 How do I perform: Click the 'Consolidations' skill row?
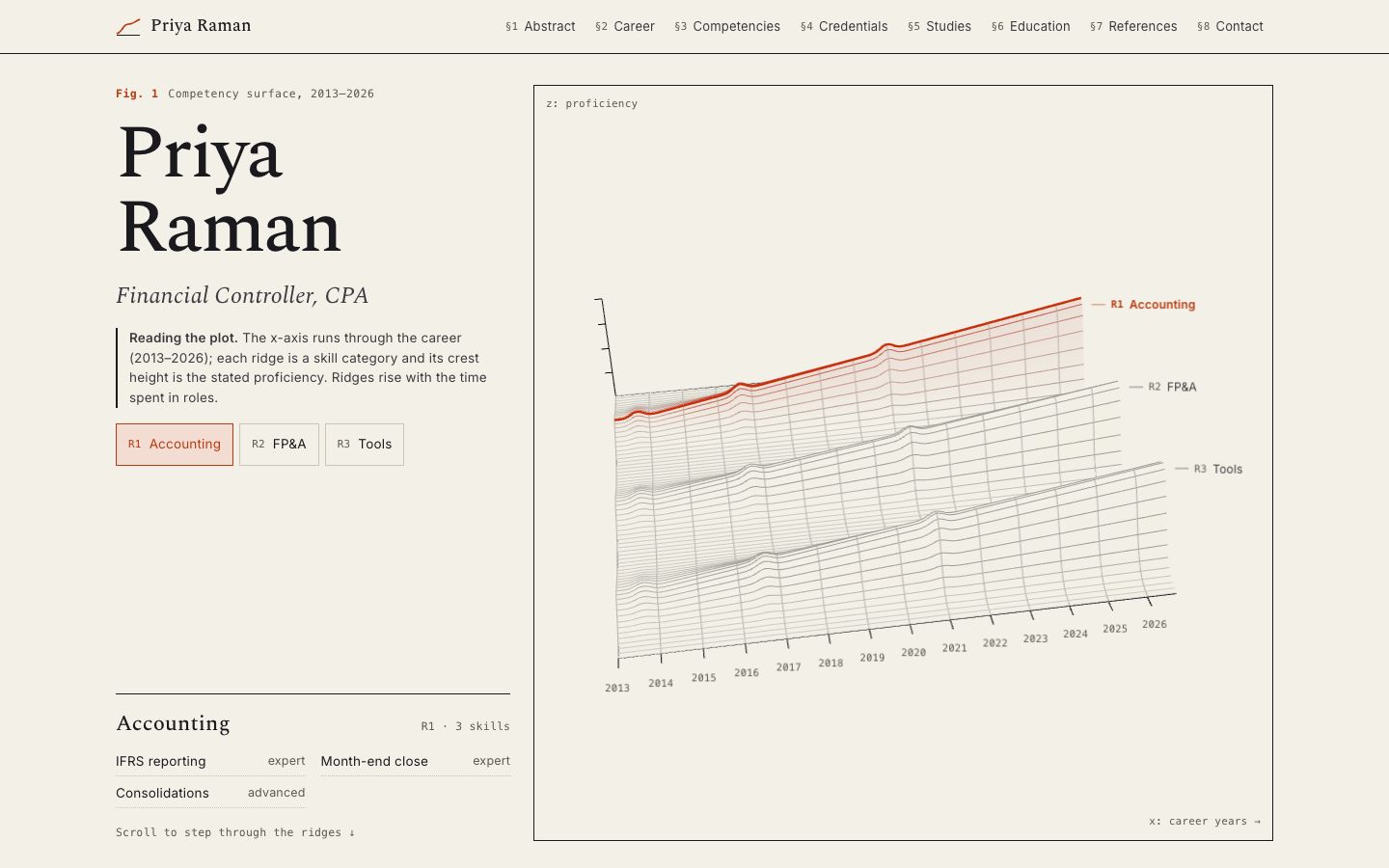210,793
